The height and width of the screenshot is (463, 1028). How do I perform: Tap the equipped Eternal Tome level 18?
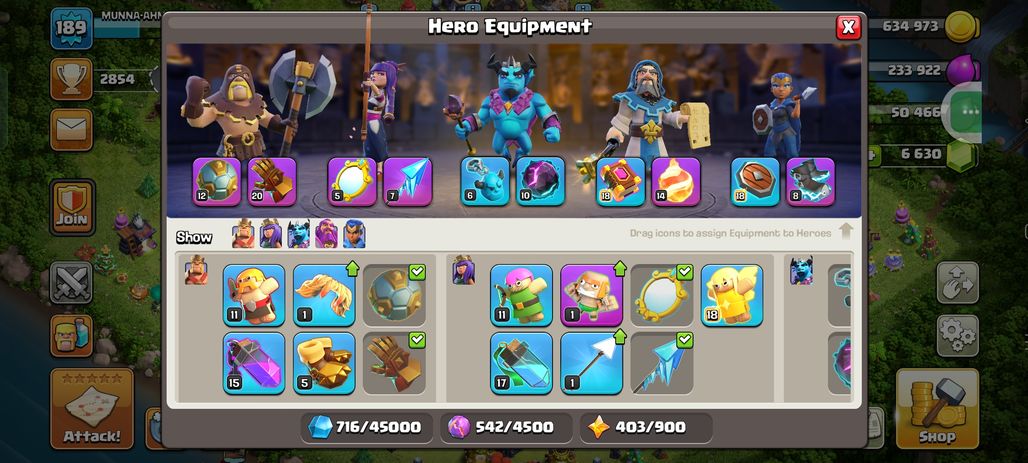click(620, 182)
